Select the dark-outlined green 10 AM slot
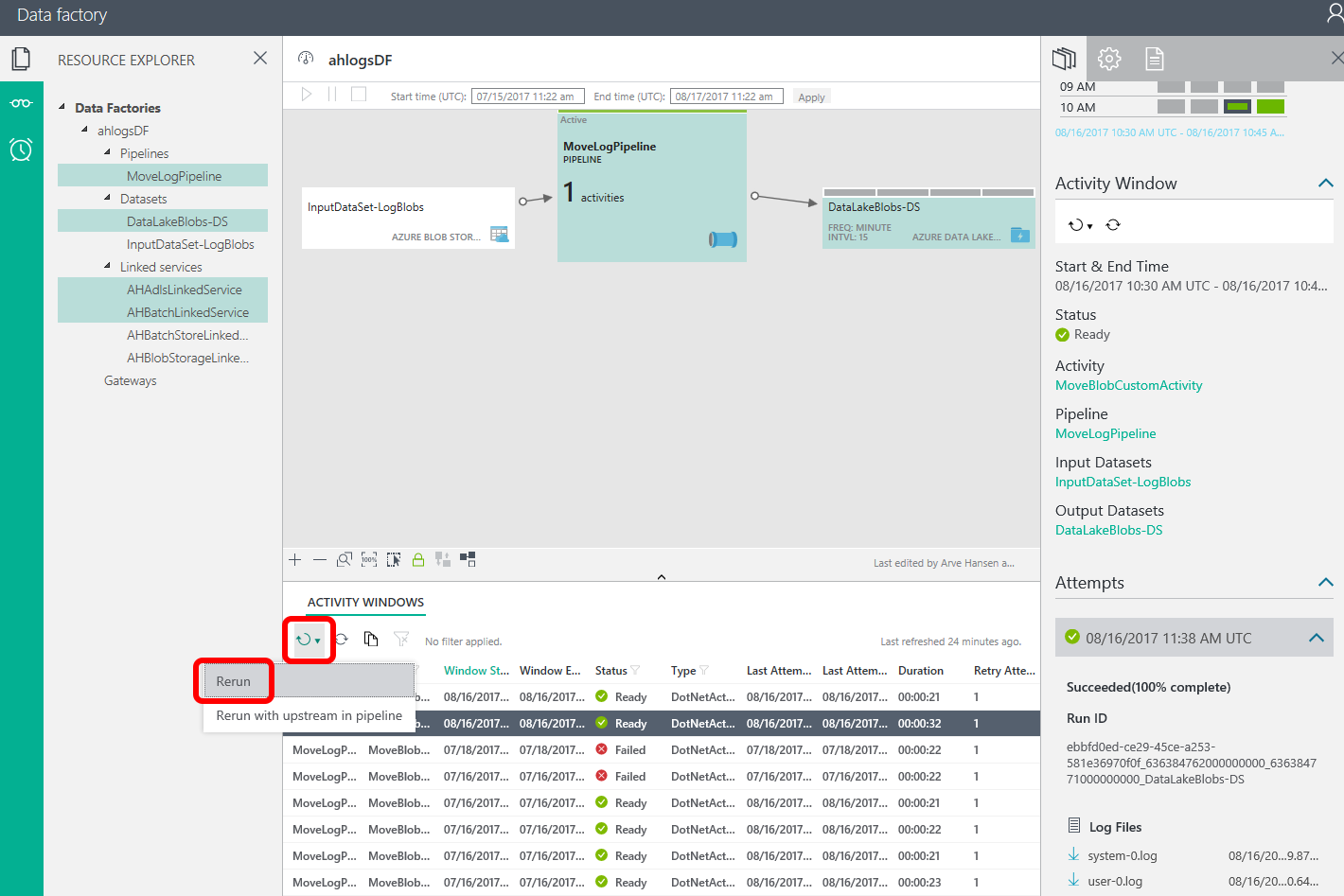Screen dimensions: 1344x896 tap(1237, 107)
